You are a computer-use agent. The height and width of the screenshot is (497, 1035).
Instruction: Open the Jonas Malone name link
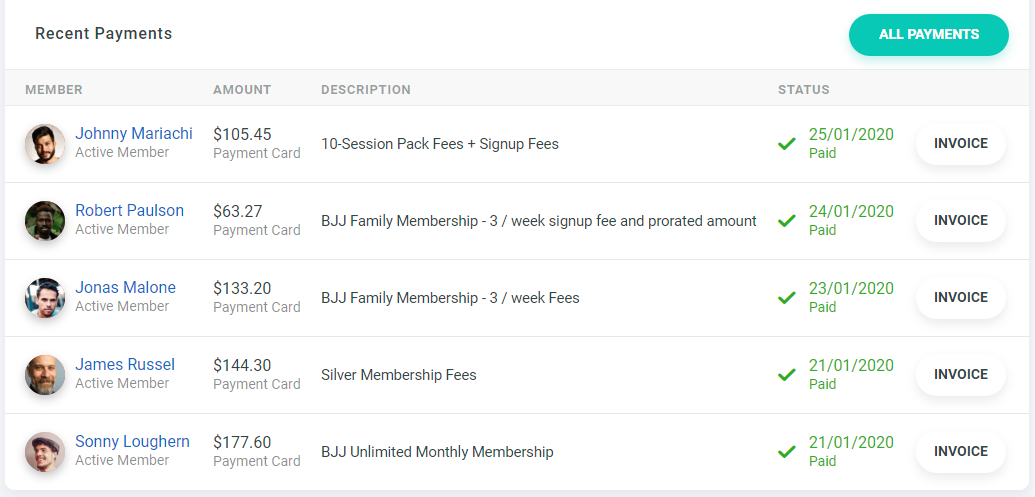point(125,288)
